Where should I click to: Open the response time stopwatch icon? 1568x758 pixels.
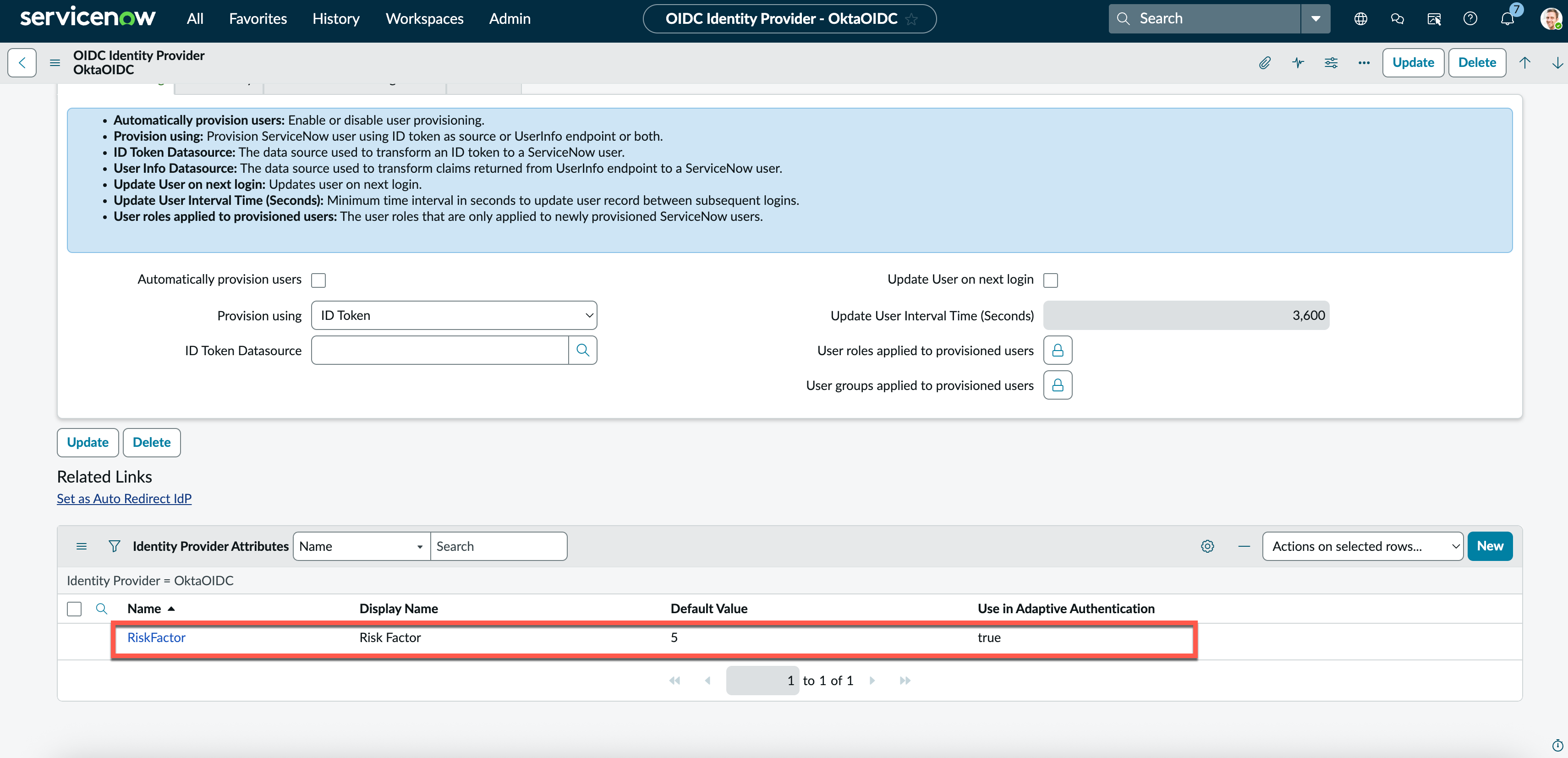coord(1557,745)
